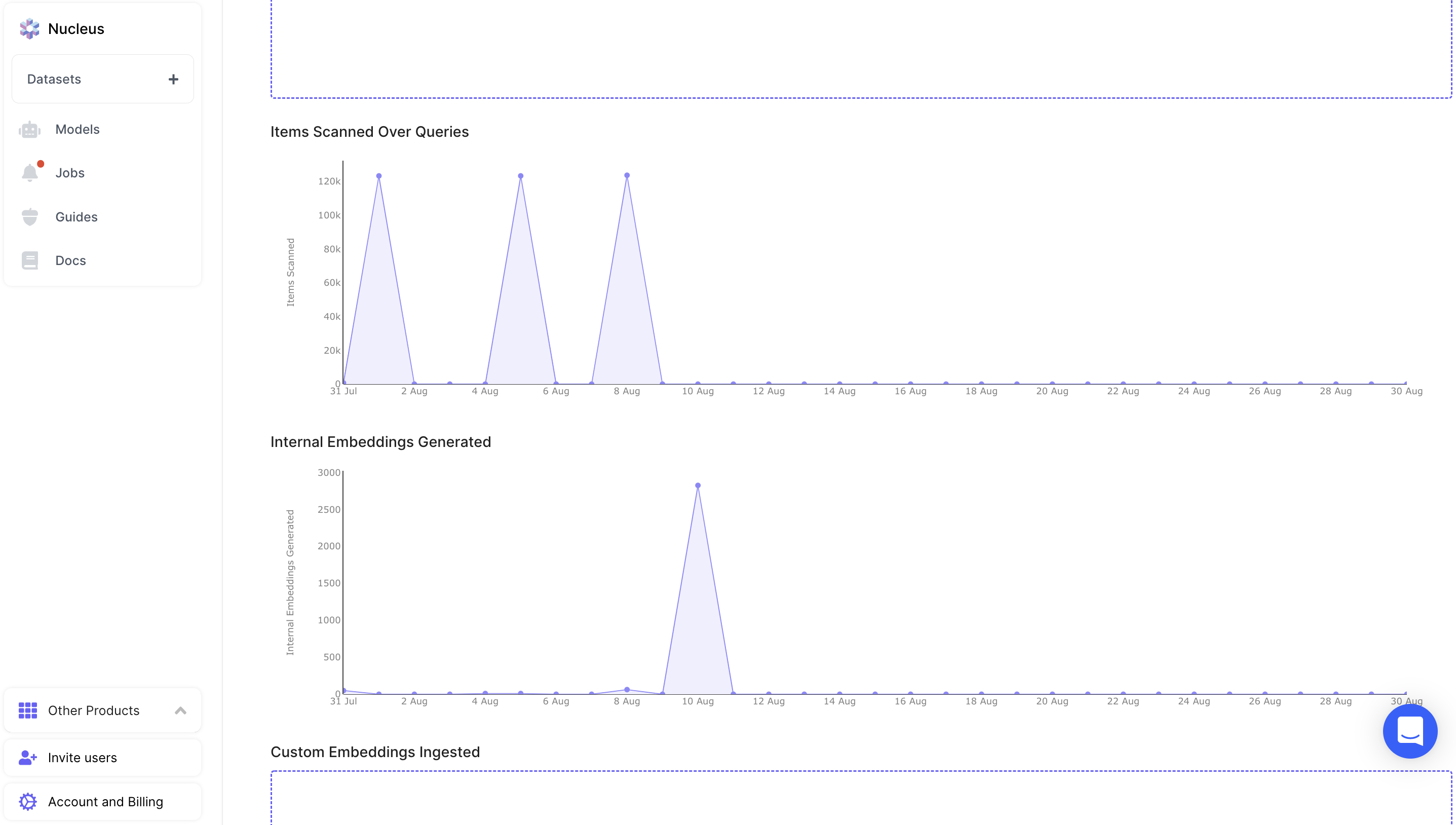Open the Datasets menu item

[x=54, y=80]
